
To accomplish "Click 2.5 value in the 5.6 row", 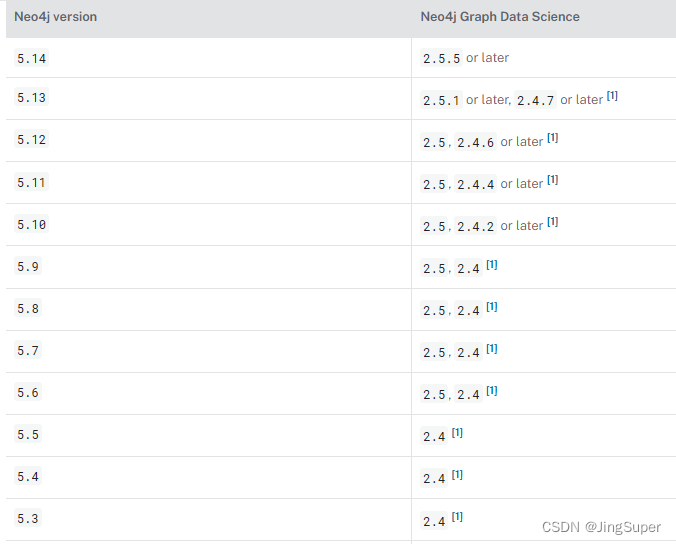I will [434, 394].
